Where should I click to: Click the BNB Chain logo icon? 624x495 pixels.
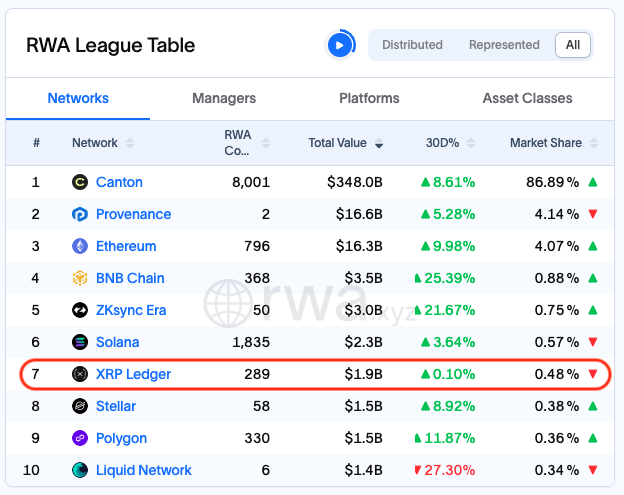[80, 278]
